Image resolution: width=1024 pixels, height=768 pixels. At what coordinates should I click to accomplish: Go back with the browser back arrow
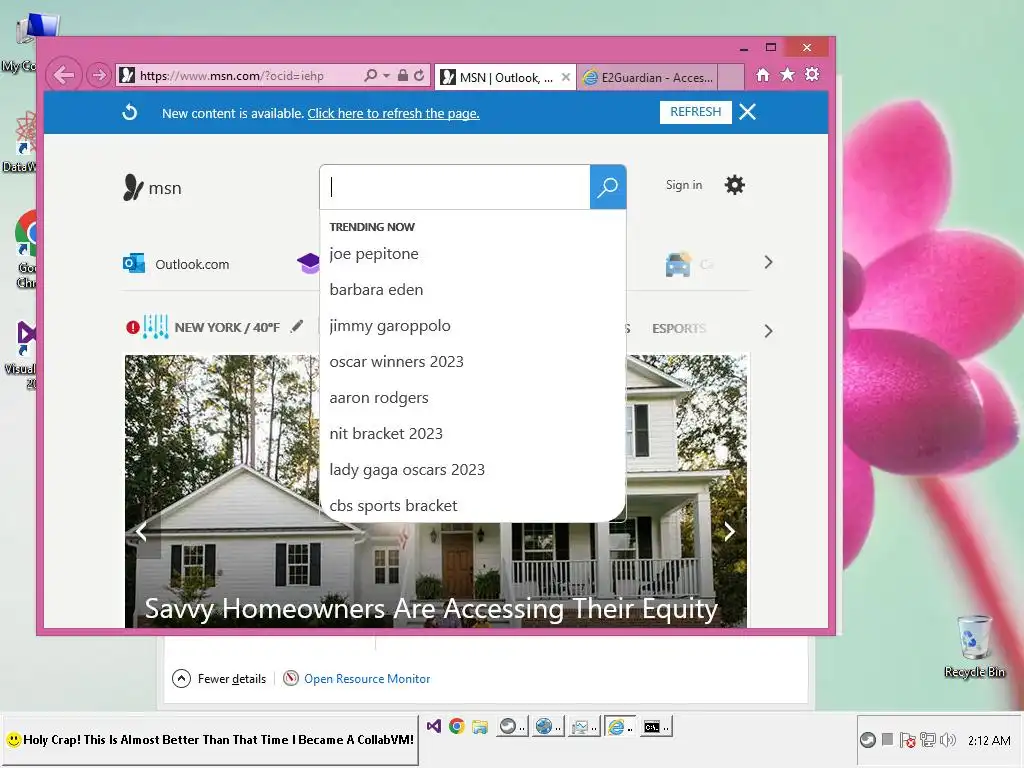click(64, 75)
